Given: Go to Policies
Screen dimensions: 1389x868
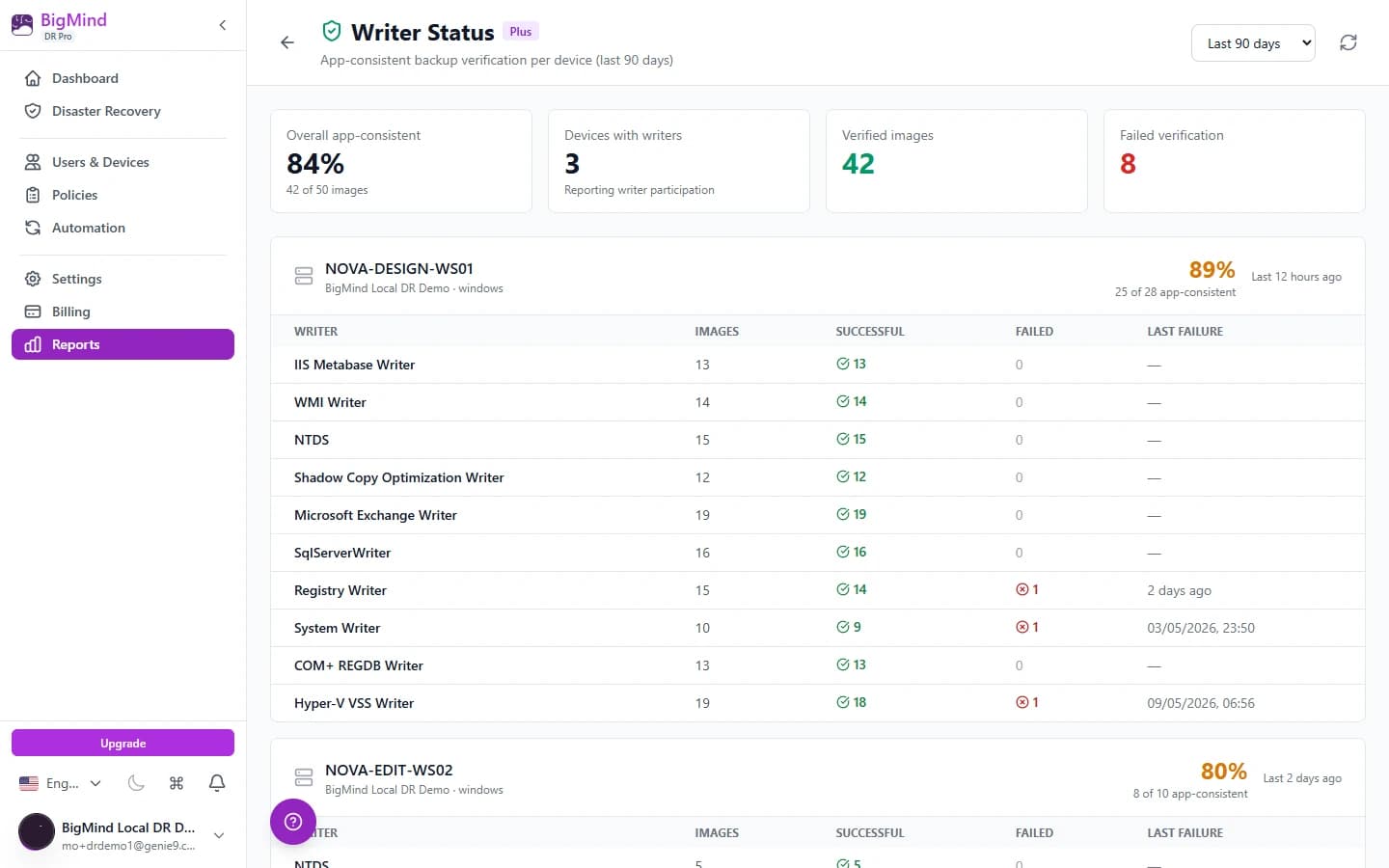Looking at the screenshot, I should 123,195.
